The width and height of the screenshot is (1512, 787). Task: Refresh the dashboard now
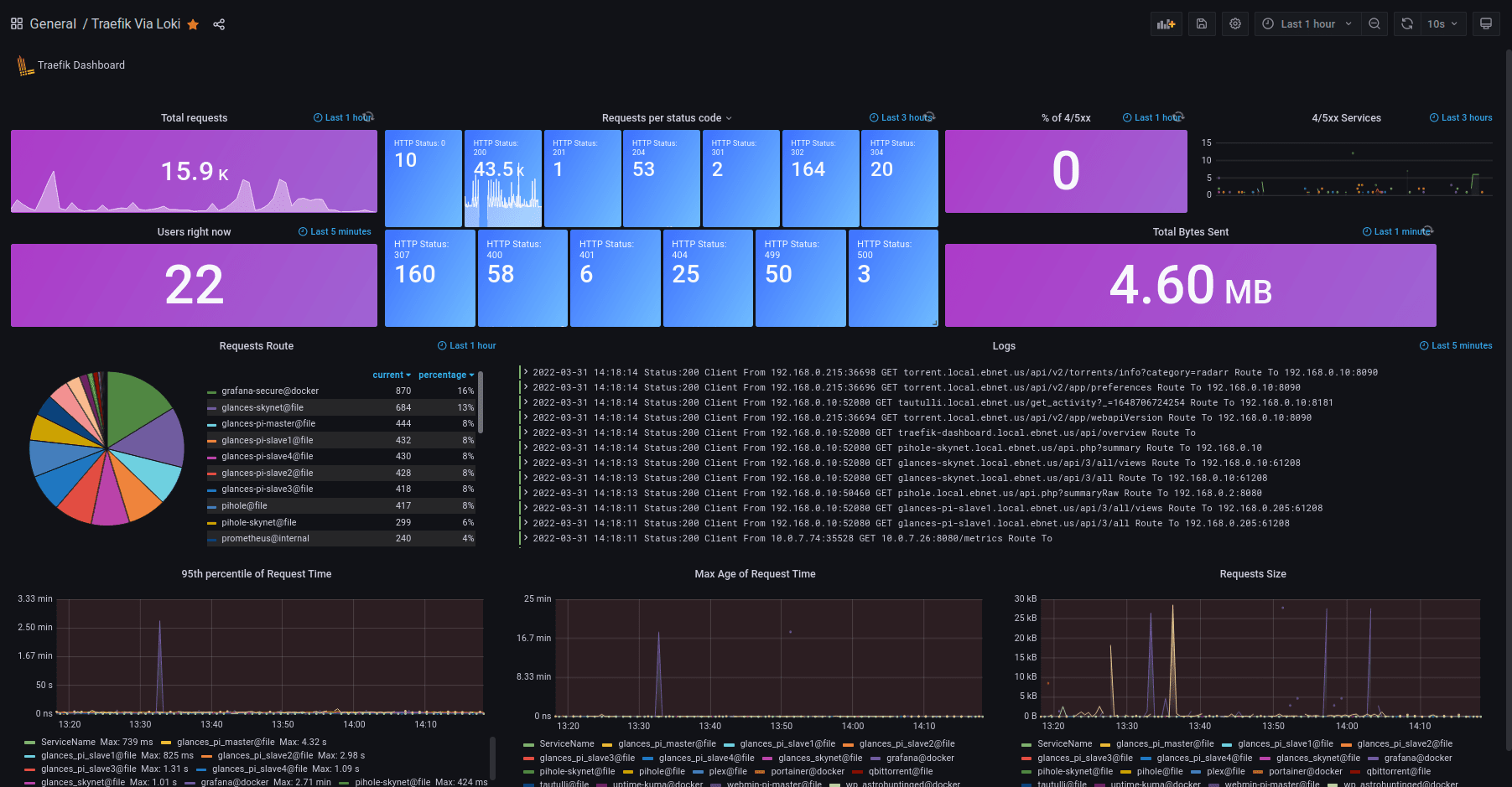click(1407, 24)
